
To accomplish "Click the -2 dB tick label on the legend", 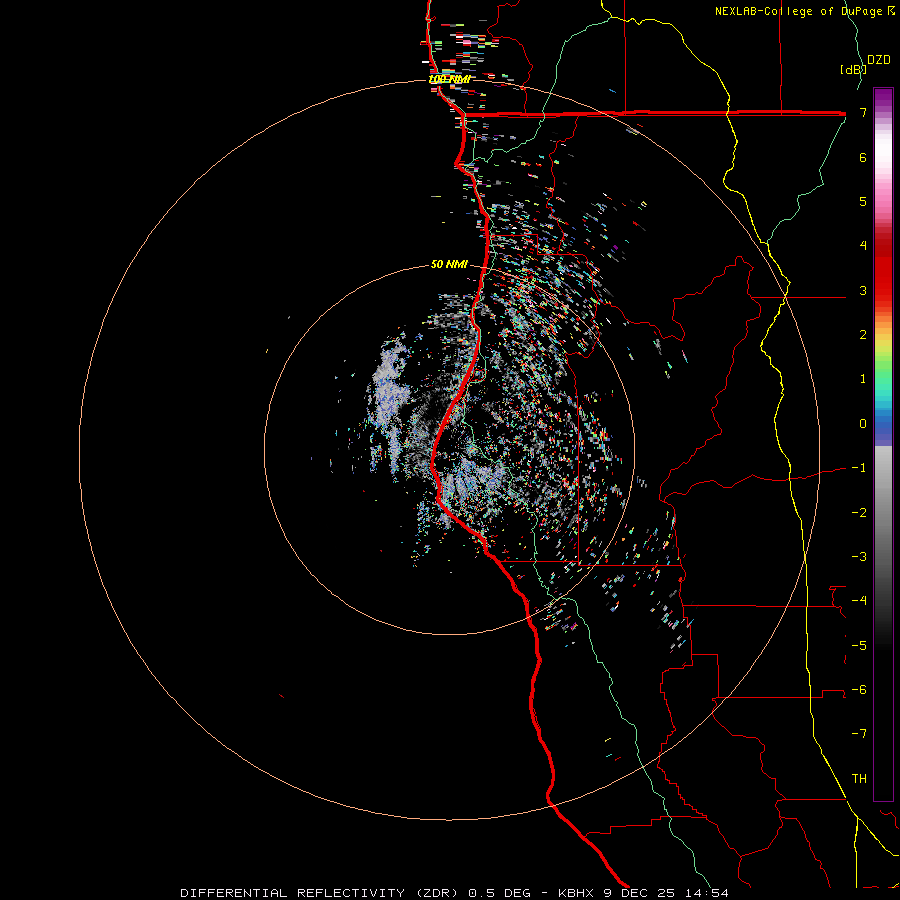I will [859, 512].
